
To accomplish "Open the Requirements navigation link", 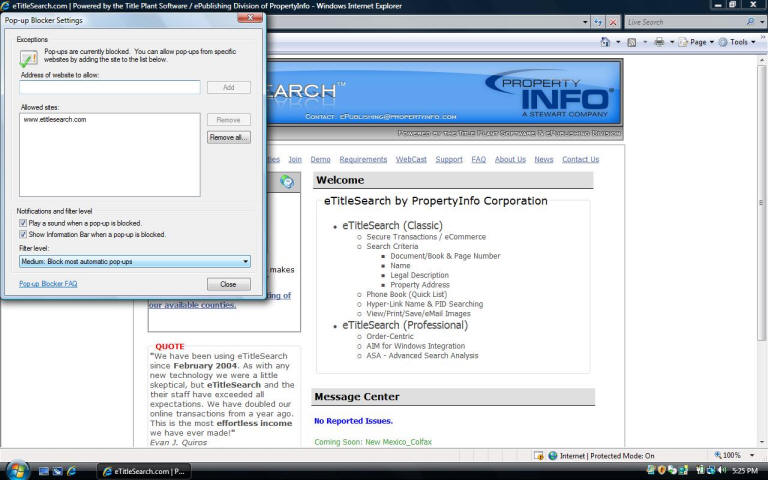I will (363, 160).
